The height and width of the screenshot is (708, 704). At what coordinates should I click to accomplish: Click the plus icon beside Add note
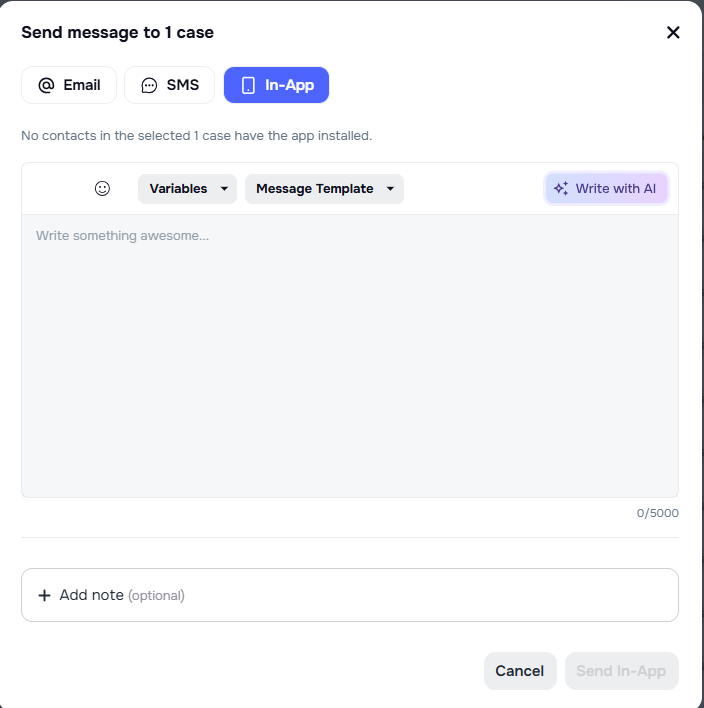pyautogui.click(x=44, y=595)
